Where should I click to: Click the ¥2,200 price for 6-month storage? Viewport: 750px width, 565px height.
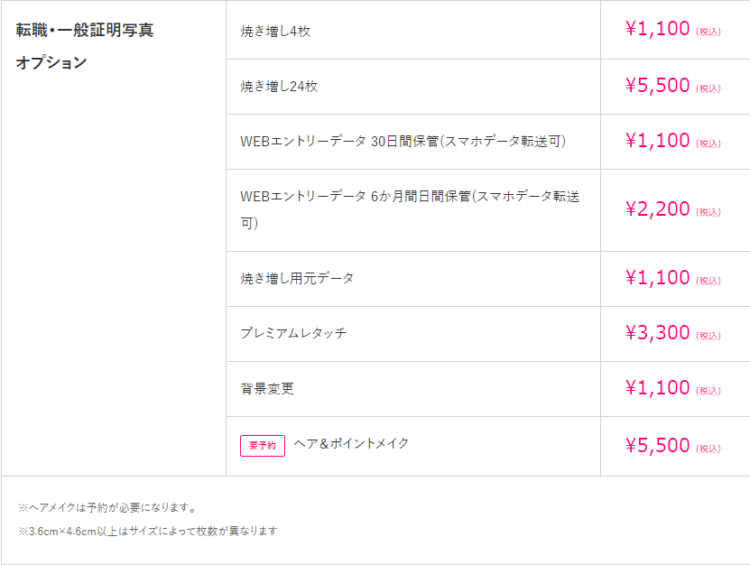click(x=673, y=210)
